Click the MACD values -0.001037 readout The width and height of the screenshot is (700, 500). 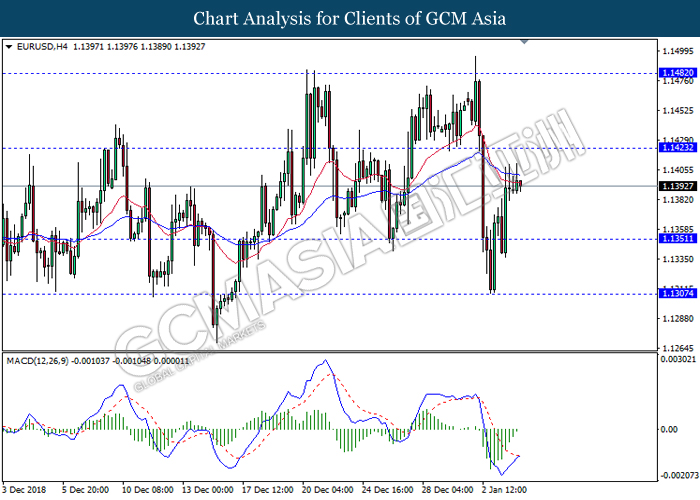coord(91,361)
